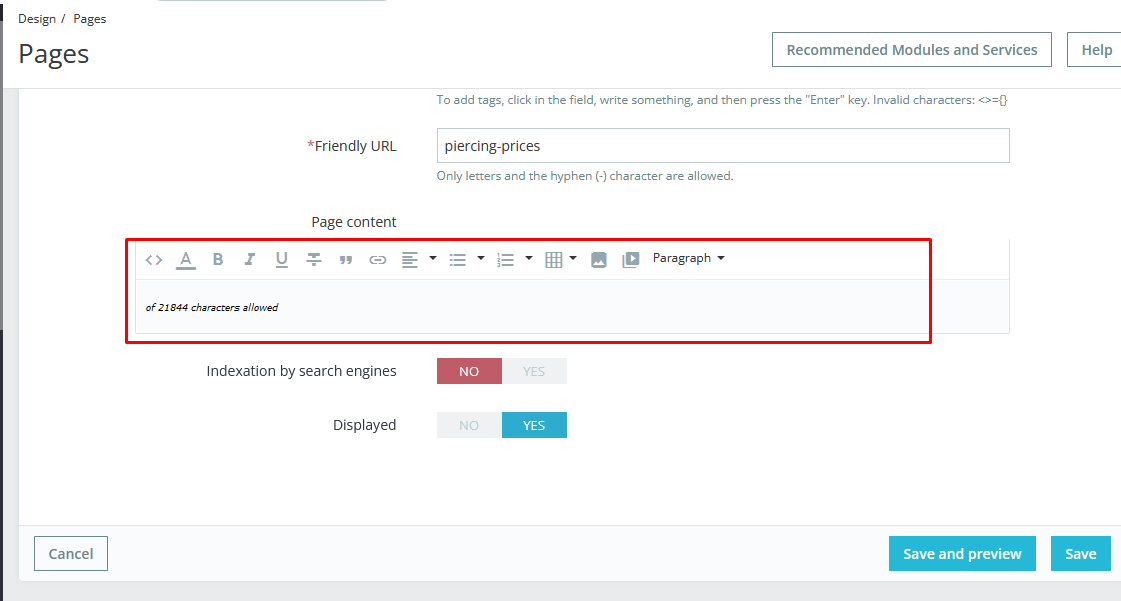Insert an image into page content
The height and width of the screenshot is (601, 1121).
coord(598,260)
